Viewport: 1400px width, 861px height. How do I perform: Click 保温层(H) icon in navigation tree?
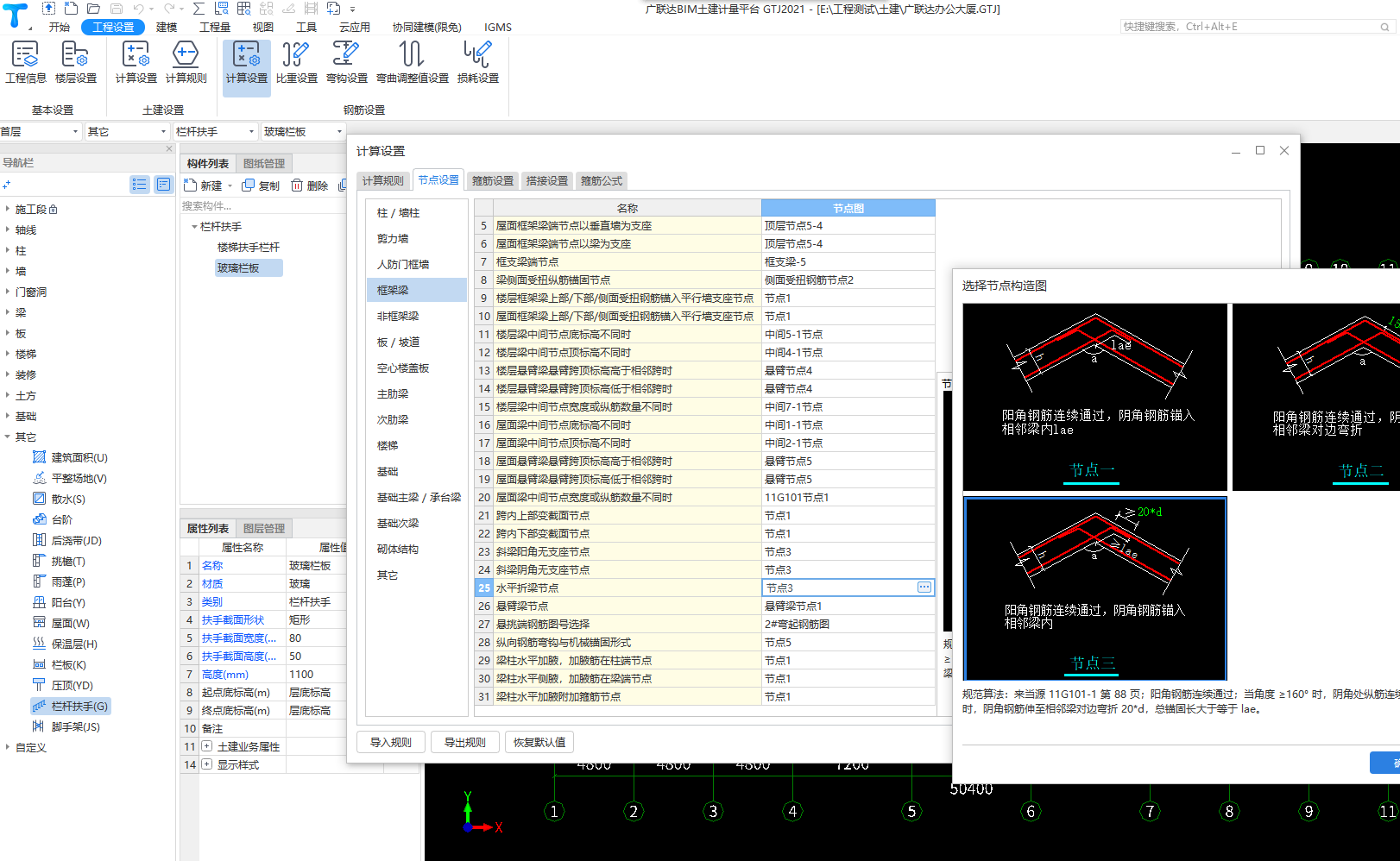coord(39,644)
